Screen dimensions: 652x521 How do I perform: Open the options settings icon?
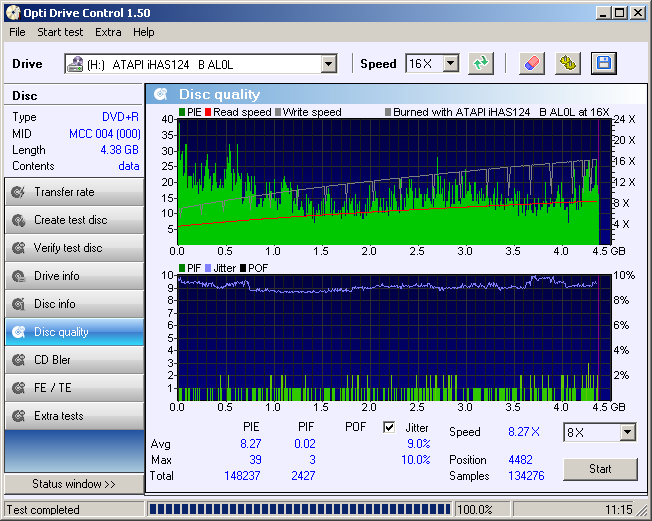568,64
